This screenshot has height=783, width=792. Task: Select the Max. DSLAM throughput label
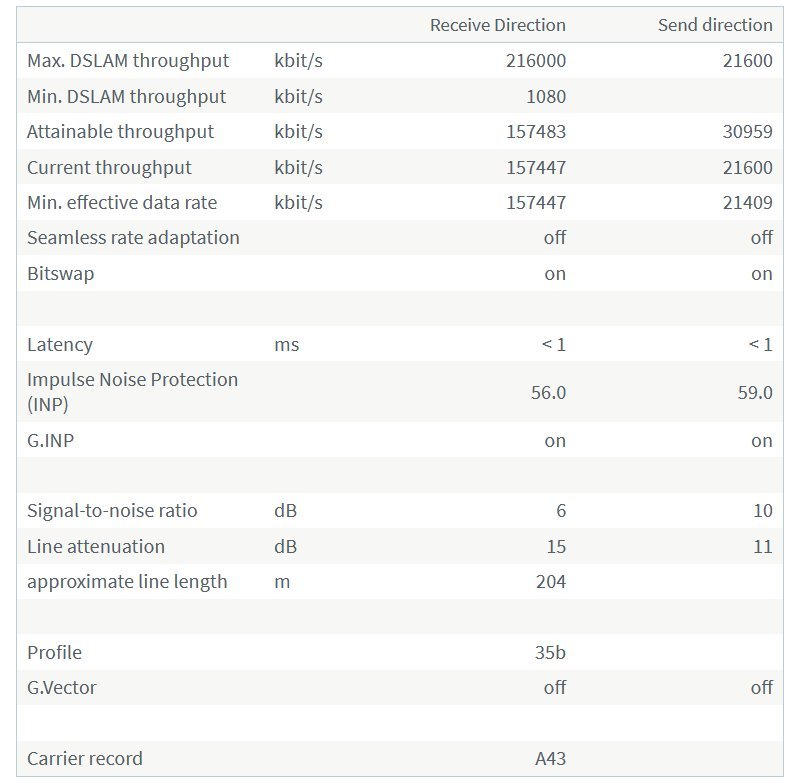point(128,61)
